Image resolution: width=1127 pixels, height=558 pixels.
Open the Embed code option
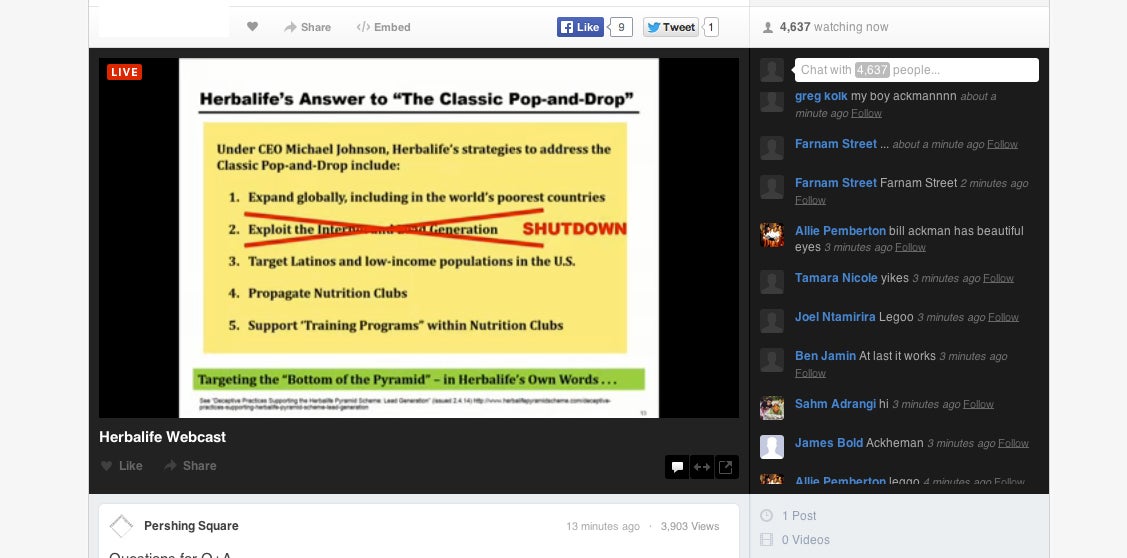coord(384,27)
